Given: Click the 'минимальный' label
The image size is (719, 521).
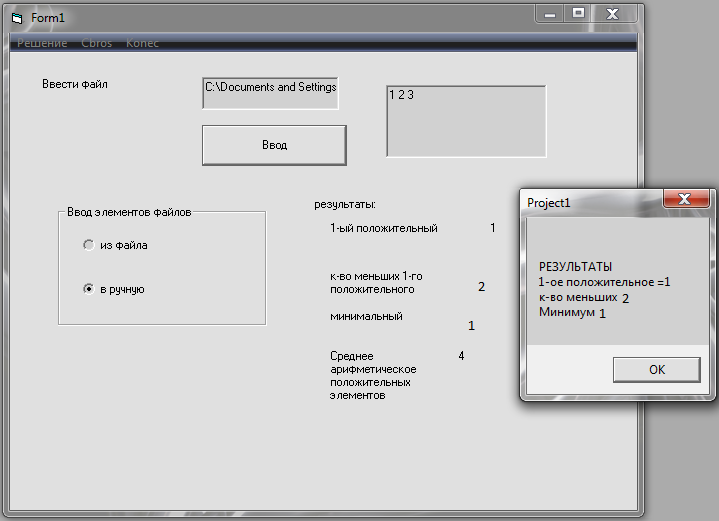Looking at the screenshot, I should click(x=366, y=316).
